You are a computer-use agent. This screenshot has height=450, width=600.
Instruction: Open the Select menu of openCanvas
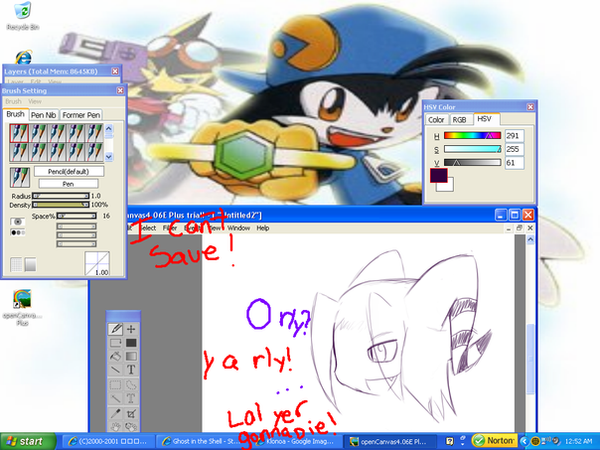point(147,228)
